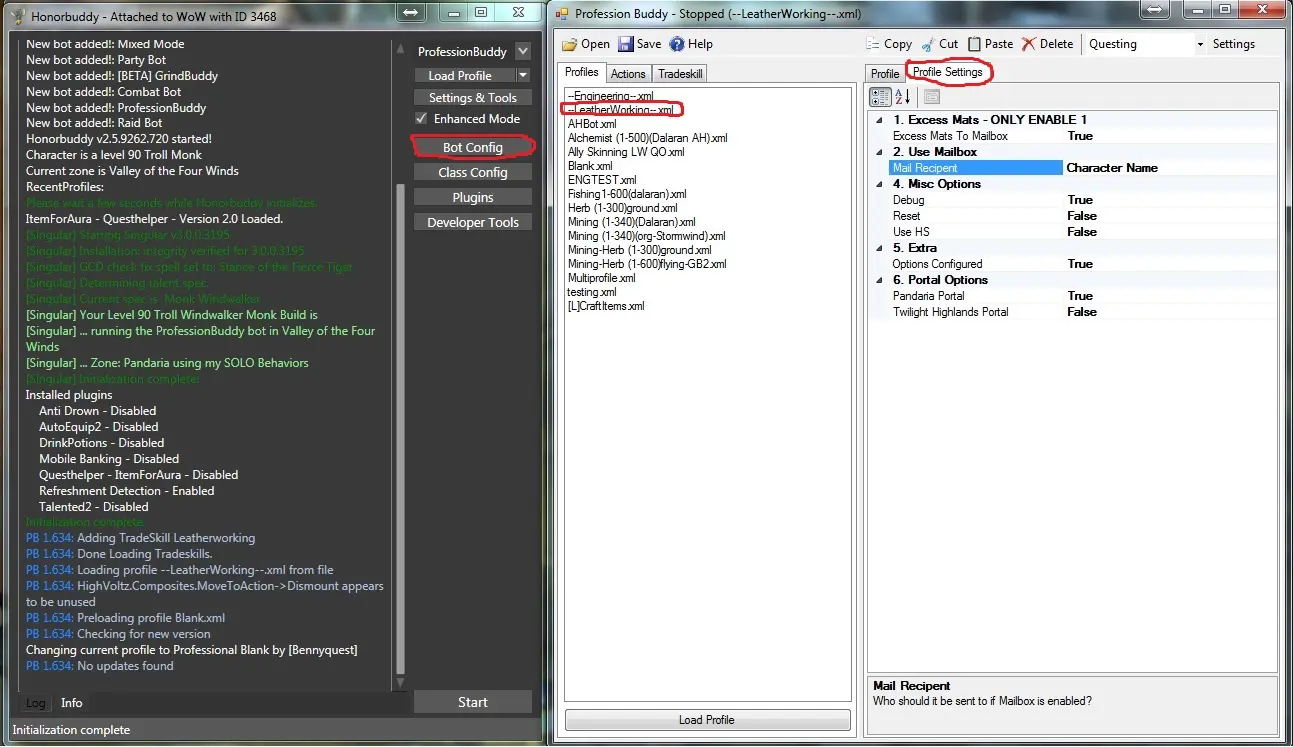
Task: Select Fishing1-600(dalaran).xml profile
Action: tap(627, 194)
